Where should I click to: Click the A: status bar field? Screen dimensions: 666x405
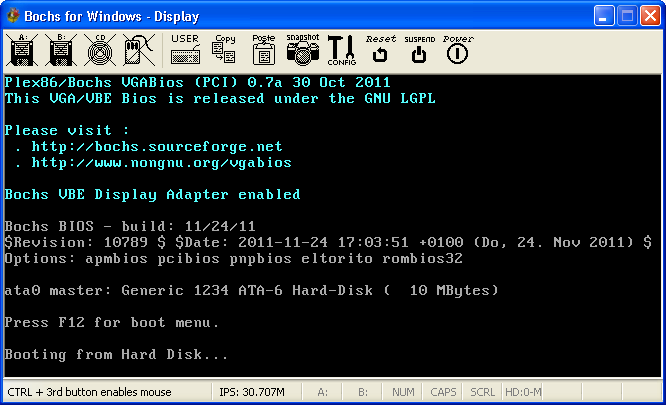coord(322,392)
